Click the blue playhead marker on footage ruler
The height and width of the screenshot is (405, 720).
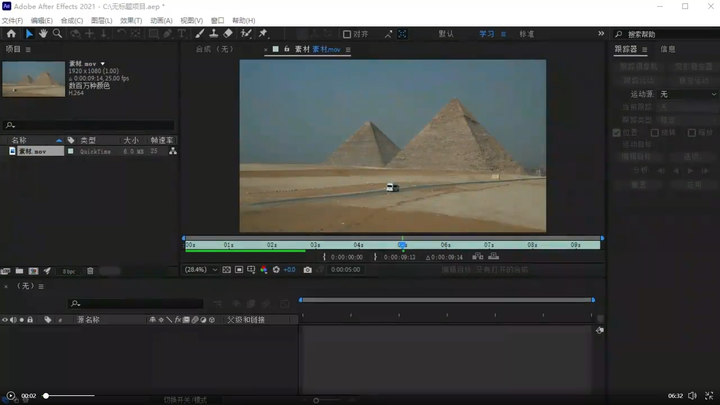(402, 245)
